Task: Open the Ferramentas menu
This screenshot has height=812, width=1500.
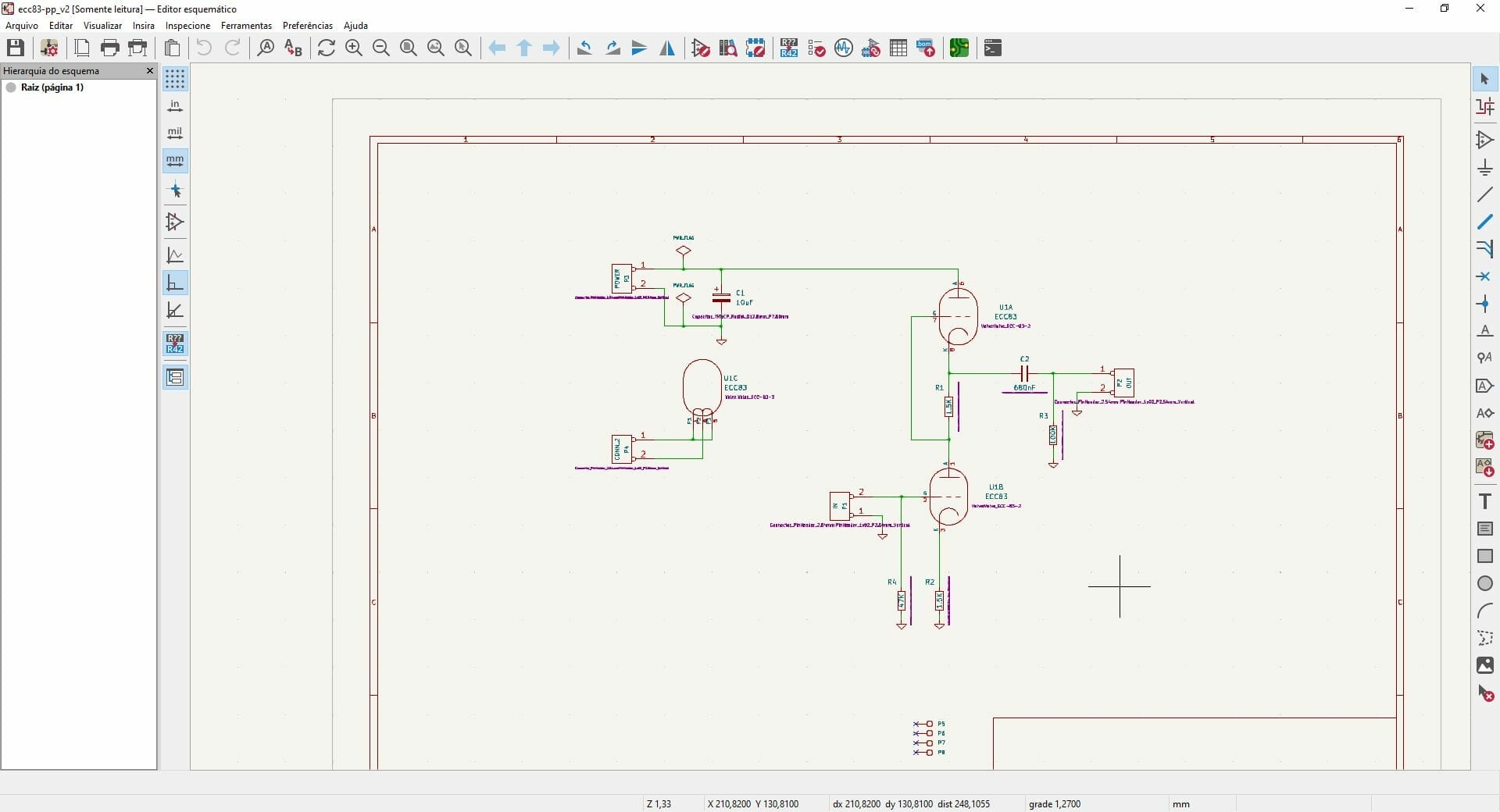Action: pyautogui.click(x=246, y=25)
